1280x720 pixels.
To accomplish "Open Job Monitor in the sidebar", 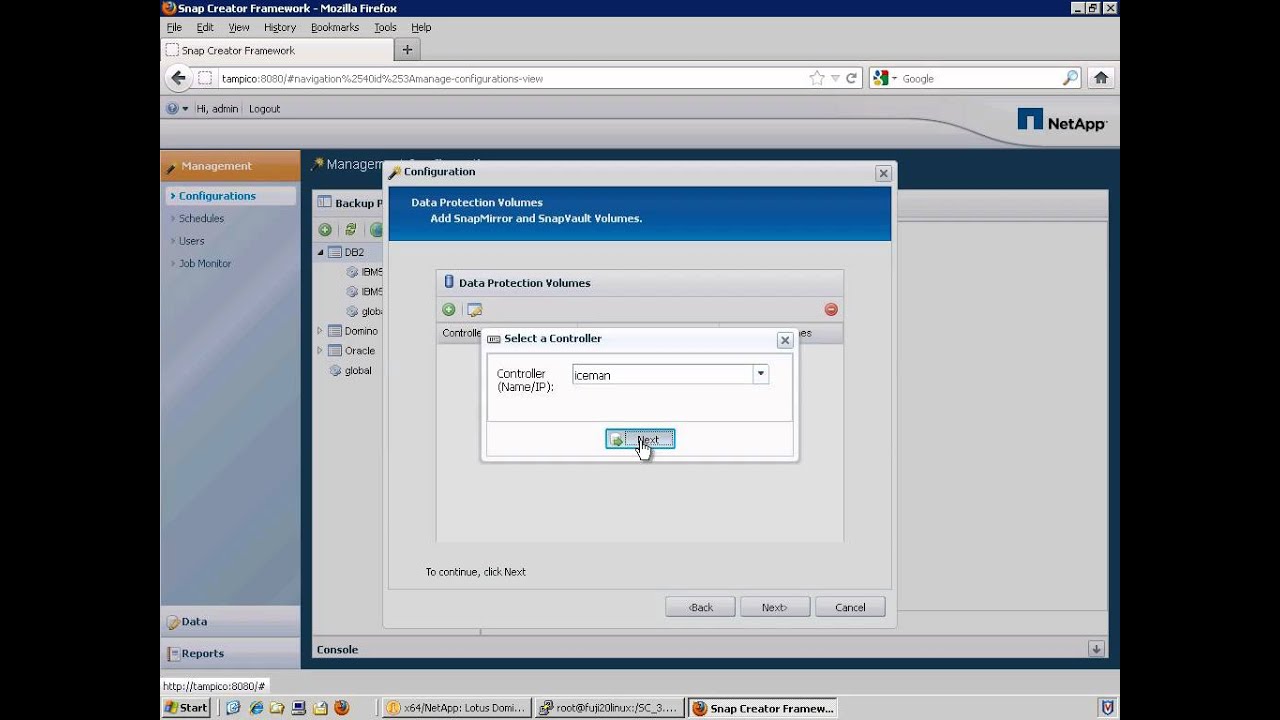I will 204,263.
